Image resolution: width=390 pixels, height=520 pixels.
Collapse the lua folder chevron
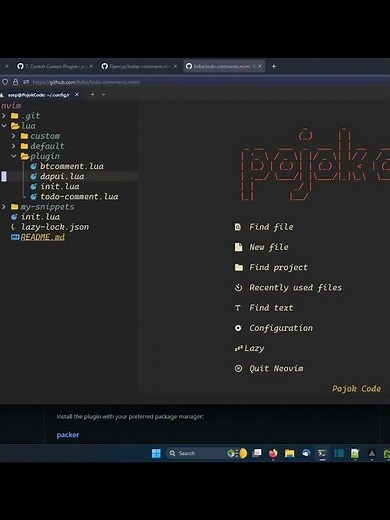click(x=4, y=126)
